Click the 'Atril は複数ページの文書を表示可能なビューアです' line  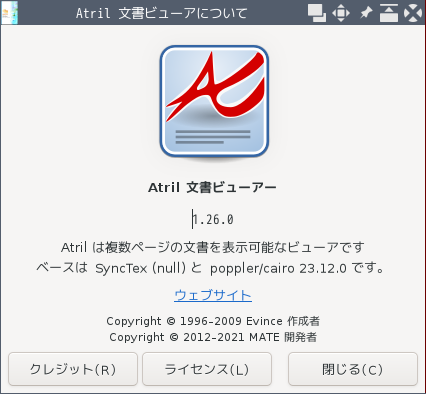[213, 248]
